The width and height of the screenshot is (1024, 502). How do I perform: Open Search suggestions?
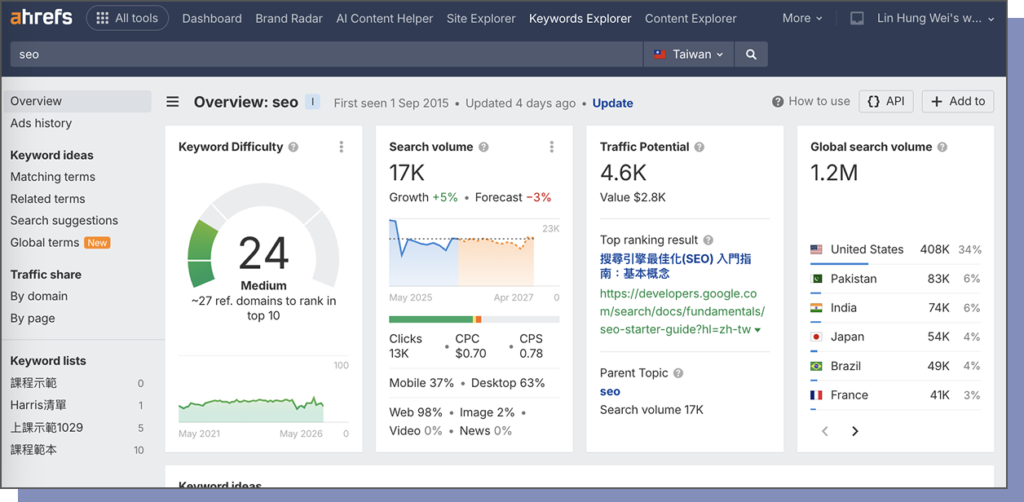coord(64,221)
